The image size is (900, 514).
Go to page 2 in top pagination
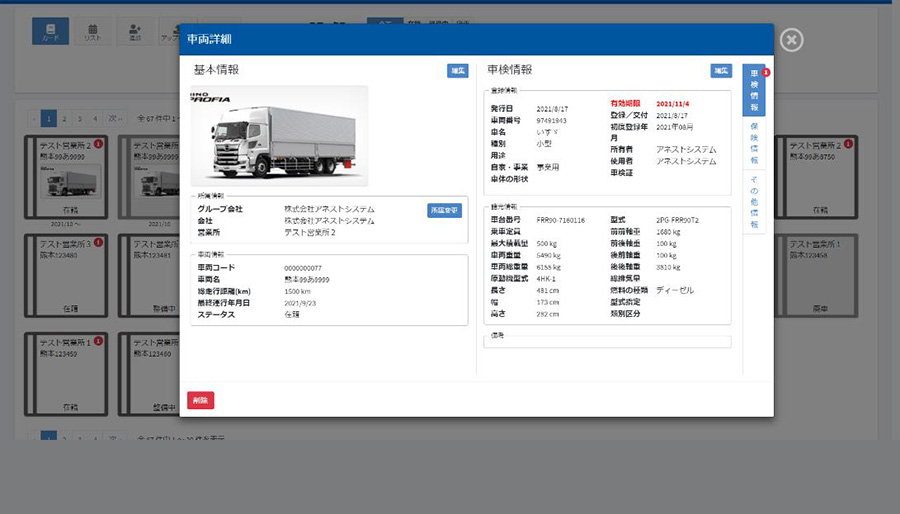64,118
